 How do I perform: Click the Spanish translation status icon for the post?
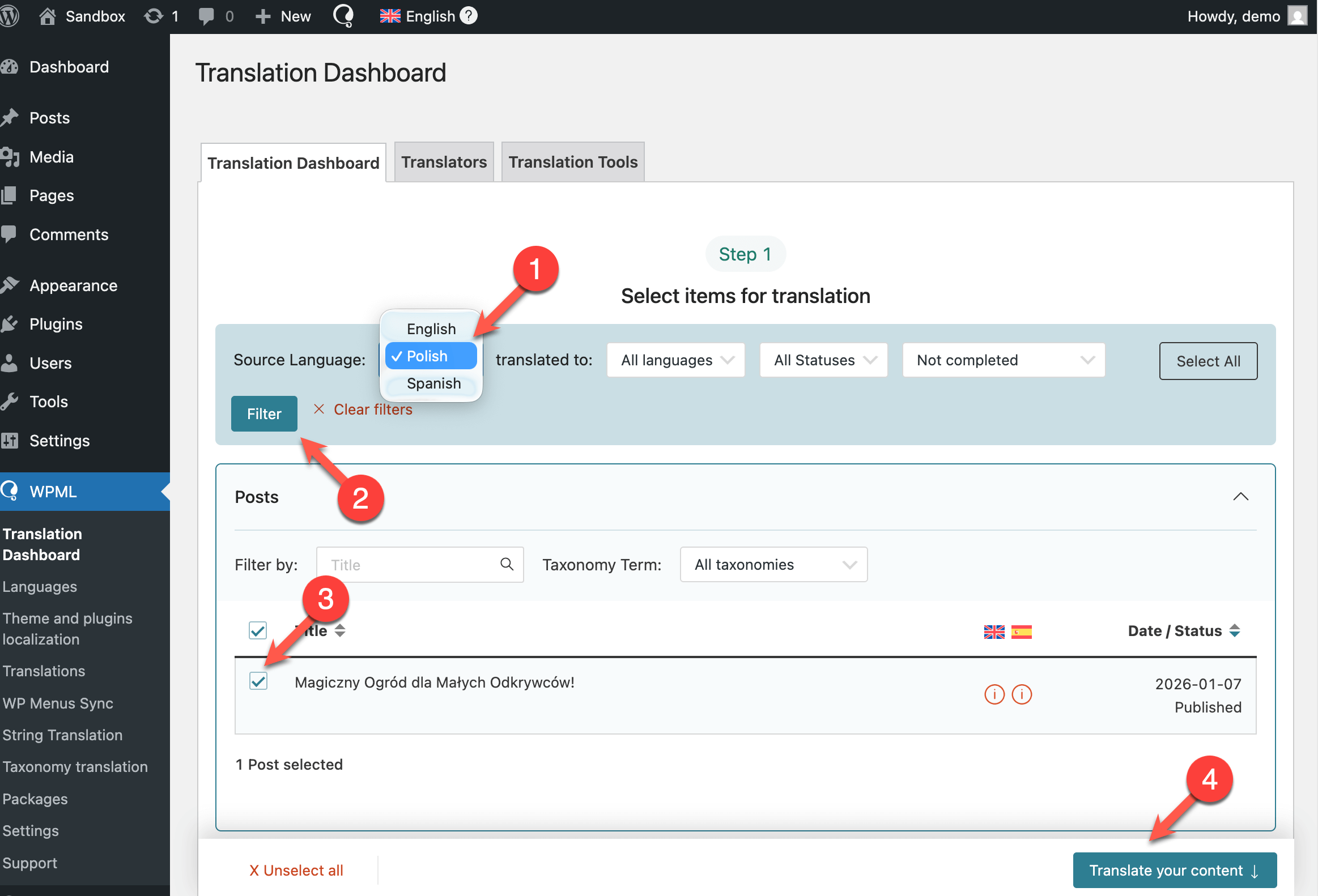(x=1022, y=694)
